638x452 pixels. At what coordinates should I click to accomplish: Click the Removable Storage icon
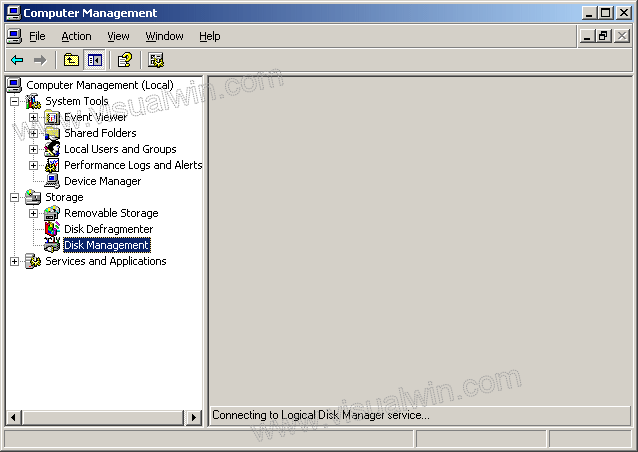[x=52, y=213]
